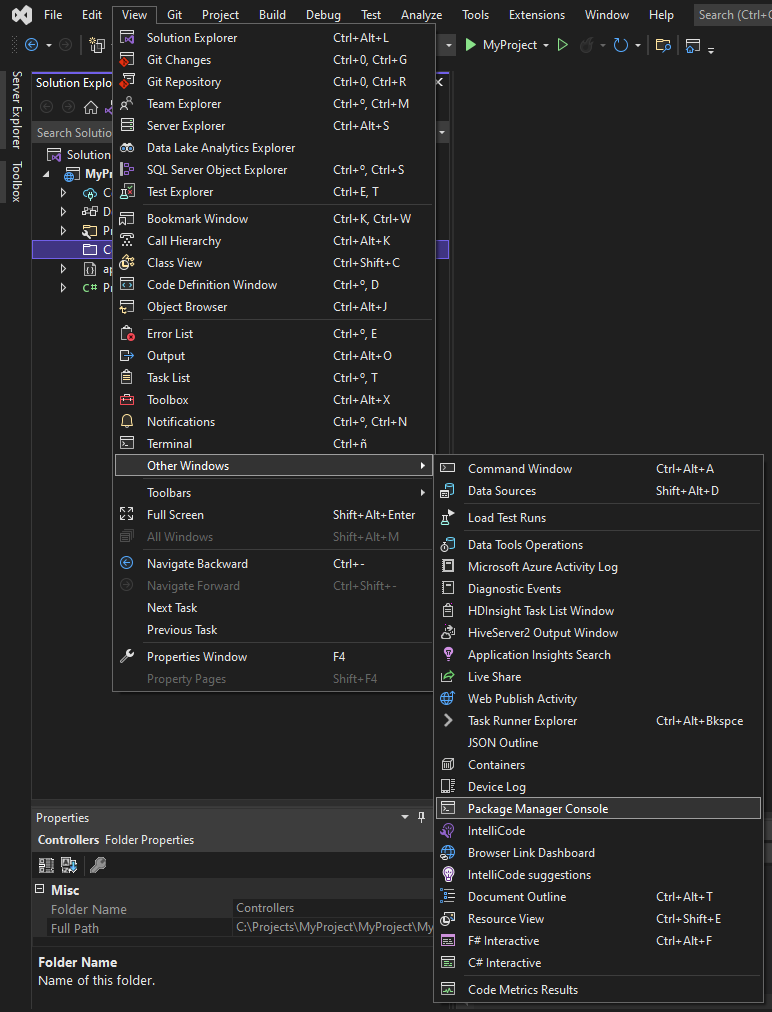Viewport: 772px width, 1012px height.
Task: Pin the Properties panel with its pin icon
Action: pos(421,818)
